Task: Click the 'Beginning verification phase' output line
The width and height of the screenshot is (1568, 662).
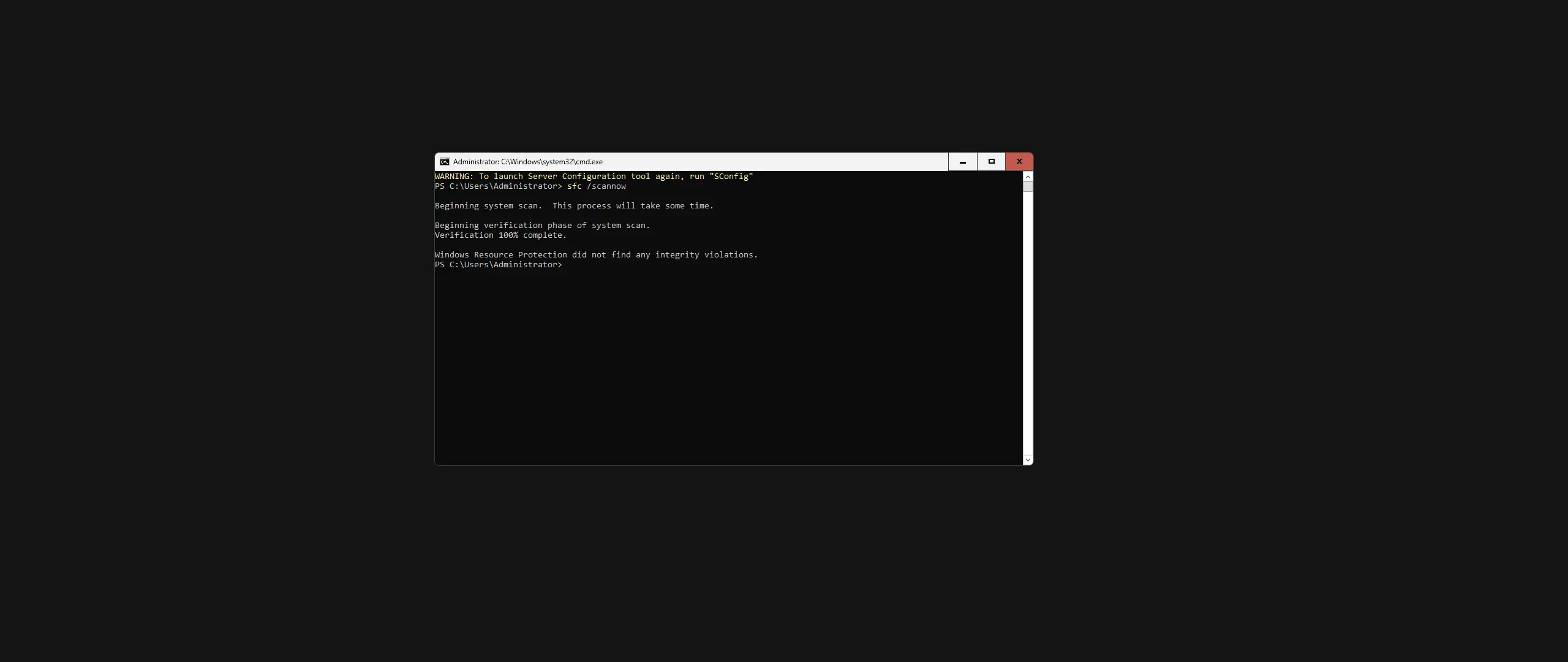Action: pos(542,226)
